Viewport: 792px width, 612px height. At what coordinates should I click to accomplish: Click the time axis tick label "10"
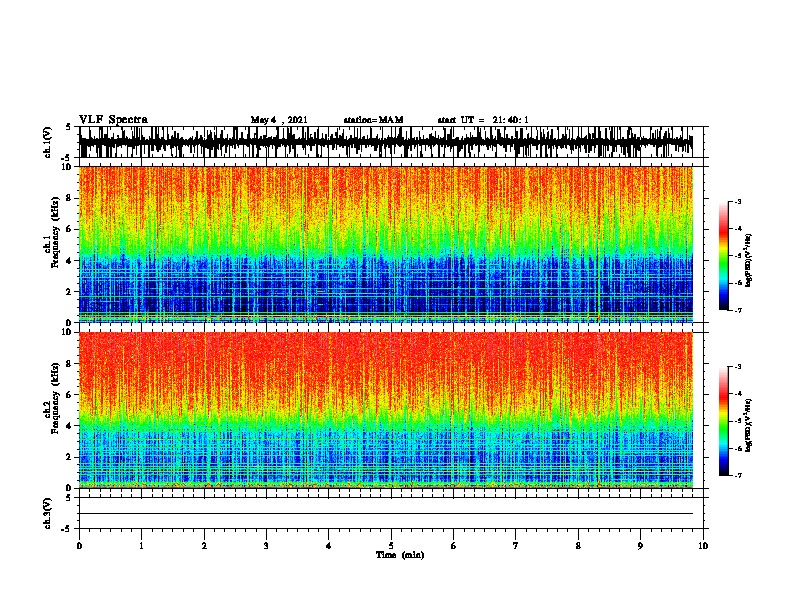click(x=703, y=545)
